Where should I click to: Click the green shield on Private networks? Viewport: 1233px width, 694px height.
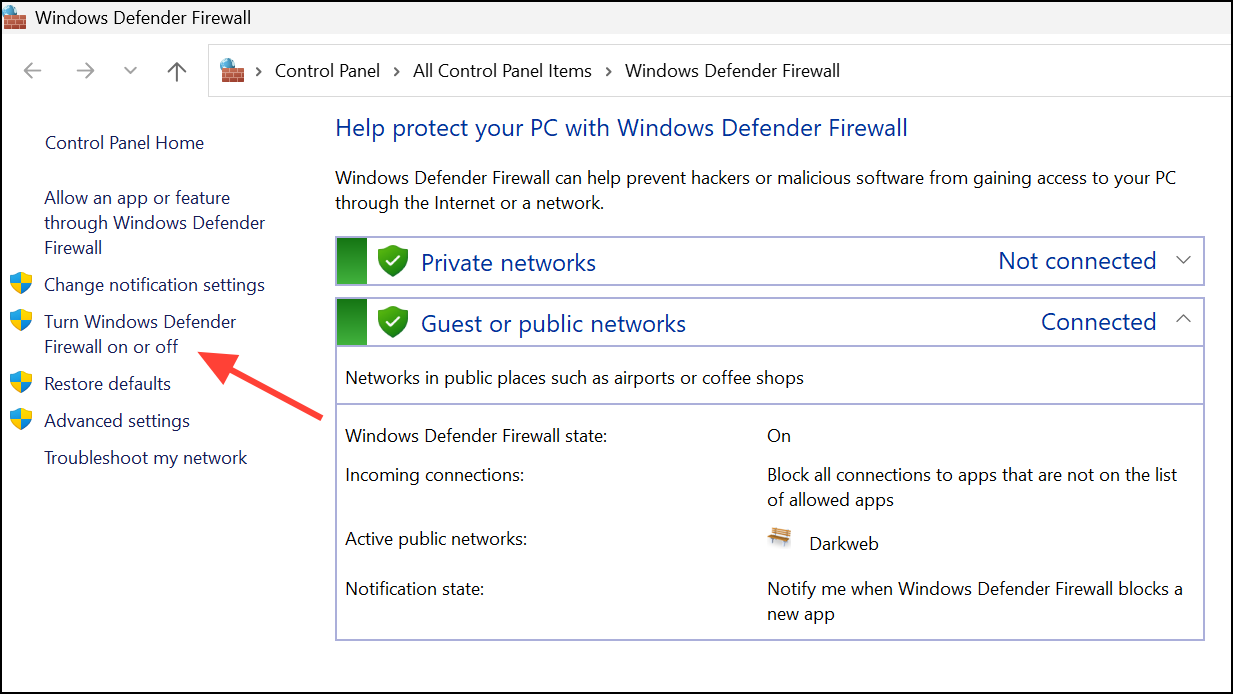click(392, 260)
